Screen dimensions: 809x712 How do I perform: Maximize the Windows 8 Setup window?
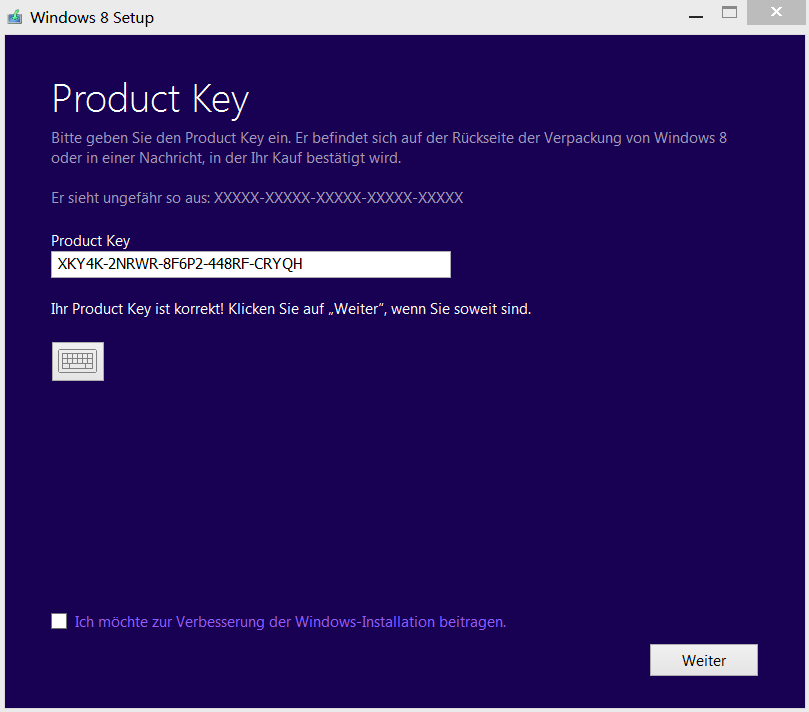coord(729,13)
